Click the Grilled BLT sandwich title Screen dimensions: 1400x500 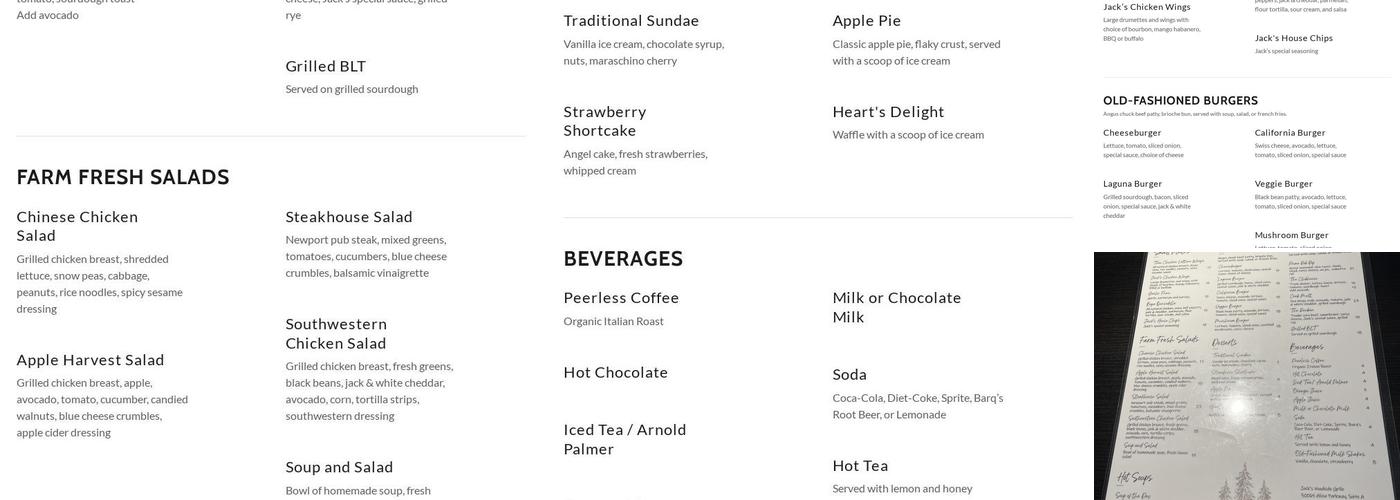[x=326, y=66]
